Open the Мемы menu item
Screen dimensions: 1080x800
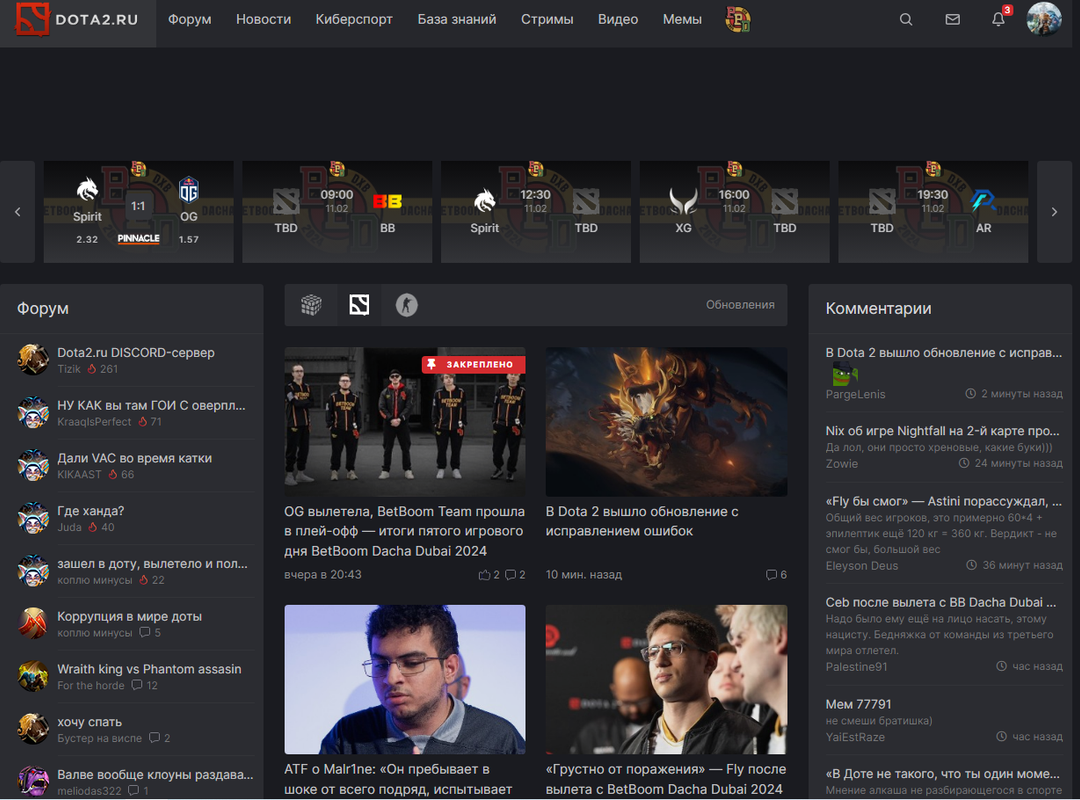(682, 19)
